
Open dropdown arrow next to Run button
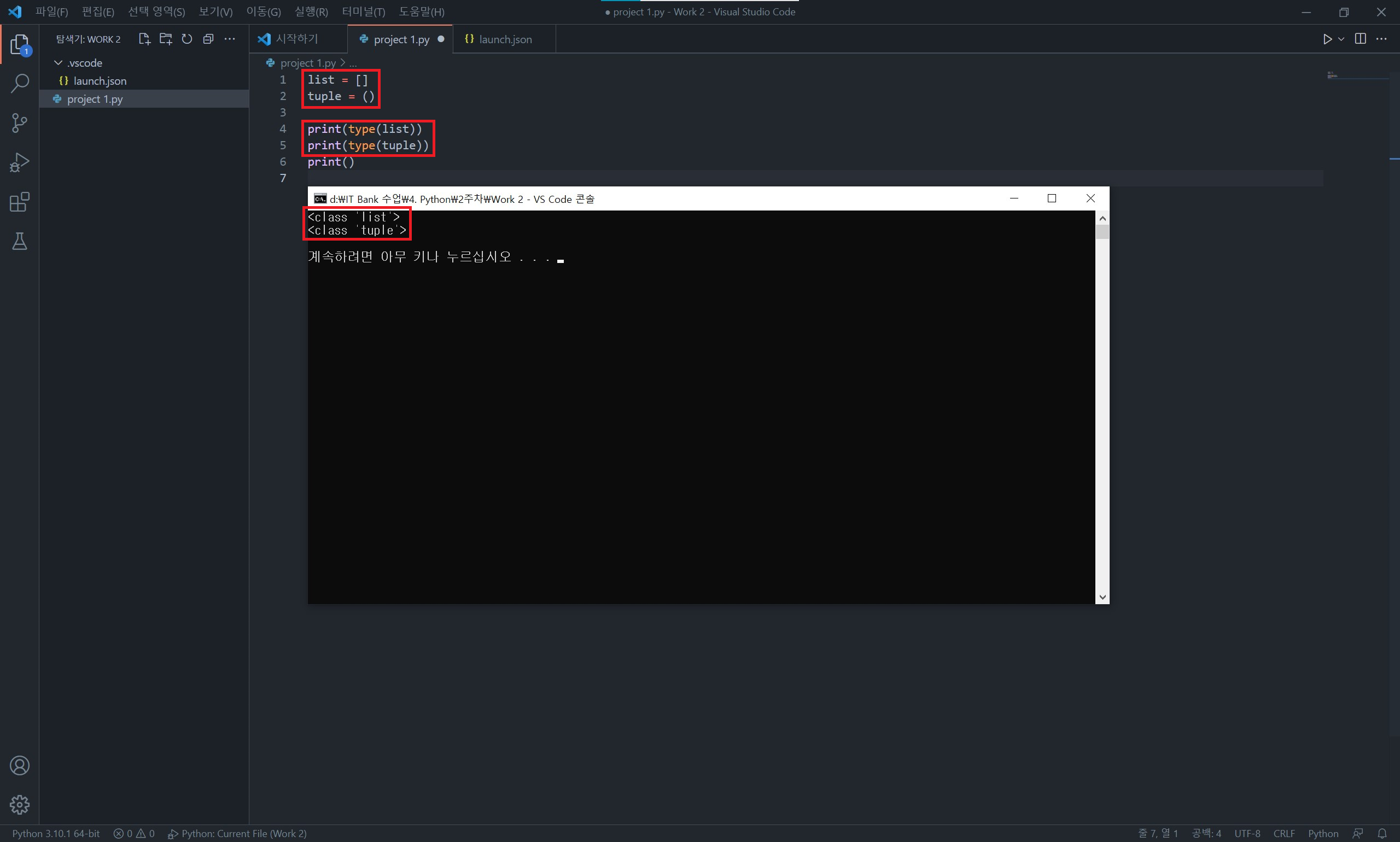[x=1341, y=39]
